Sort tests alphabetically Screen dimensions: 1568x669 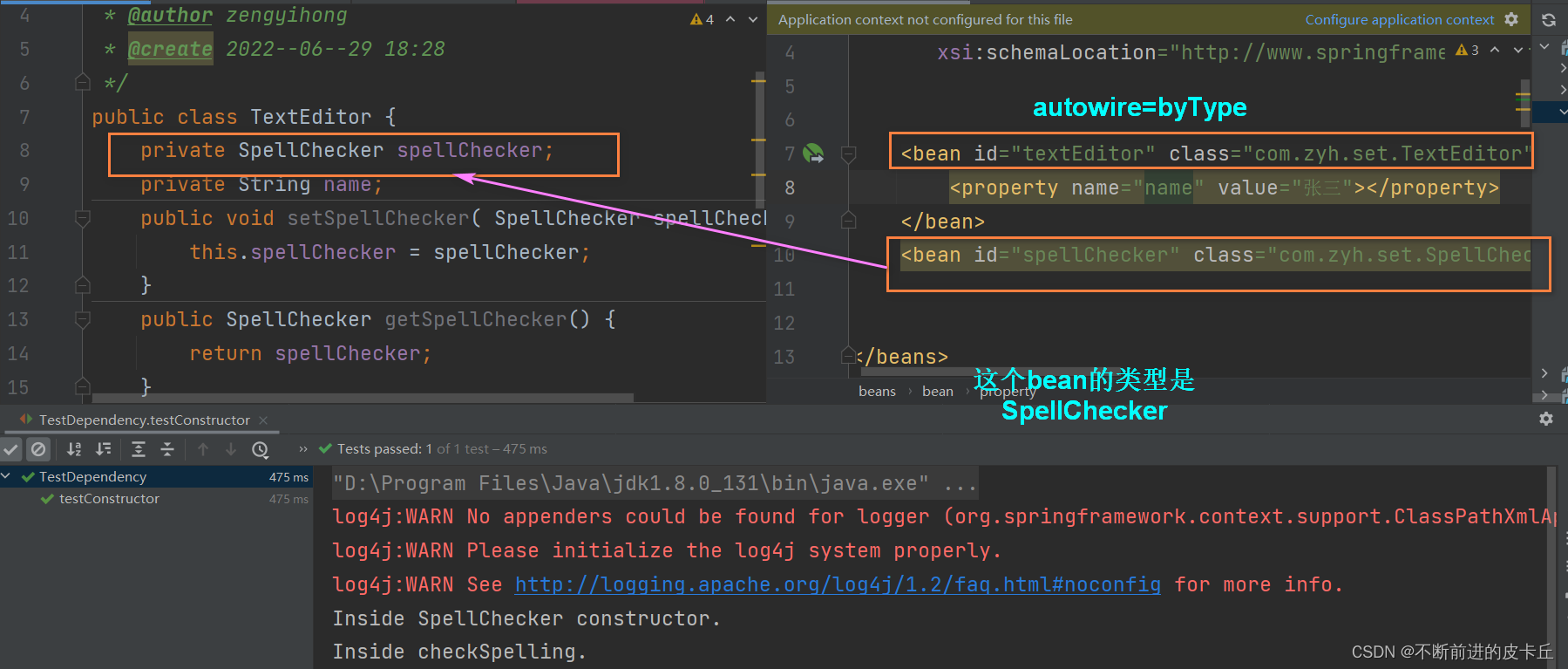tap(74, 449)
